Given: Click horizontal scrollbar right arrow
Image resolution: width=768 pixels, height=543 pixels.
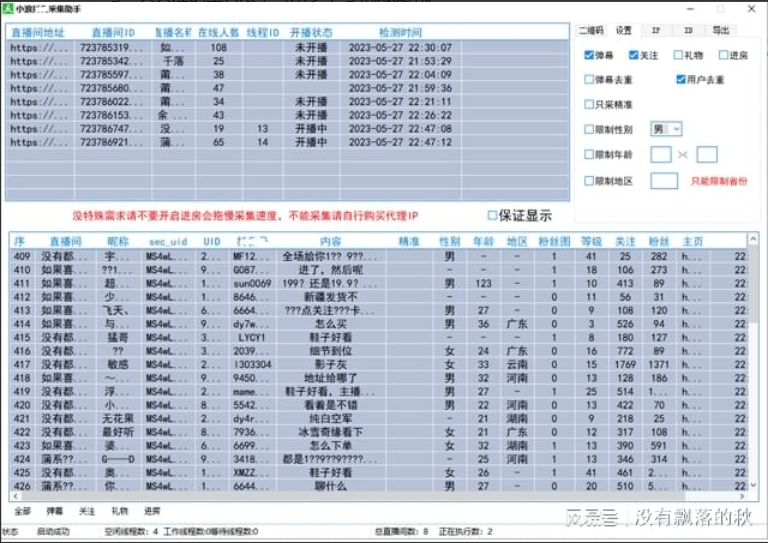Looking at the screenshot, I should point(743,496).
